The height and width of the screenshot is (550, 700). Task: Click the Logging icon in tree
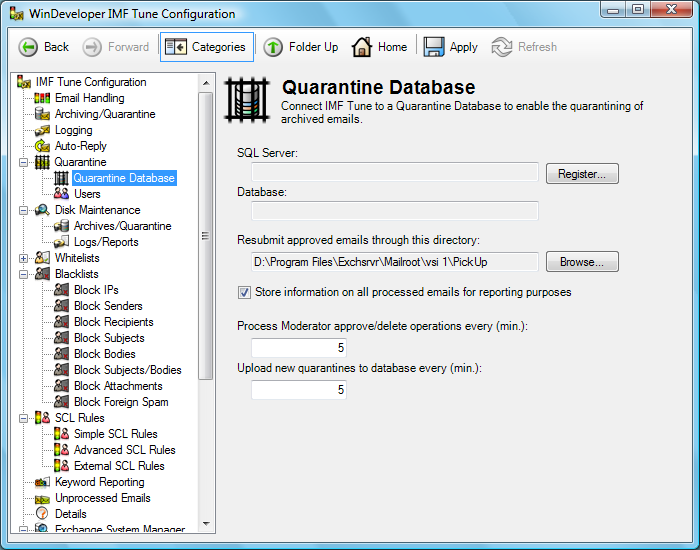tap(42, 130)
